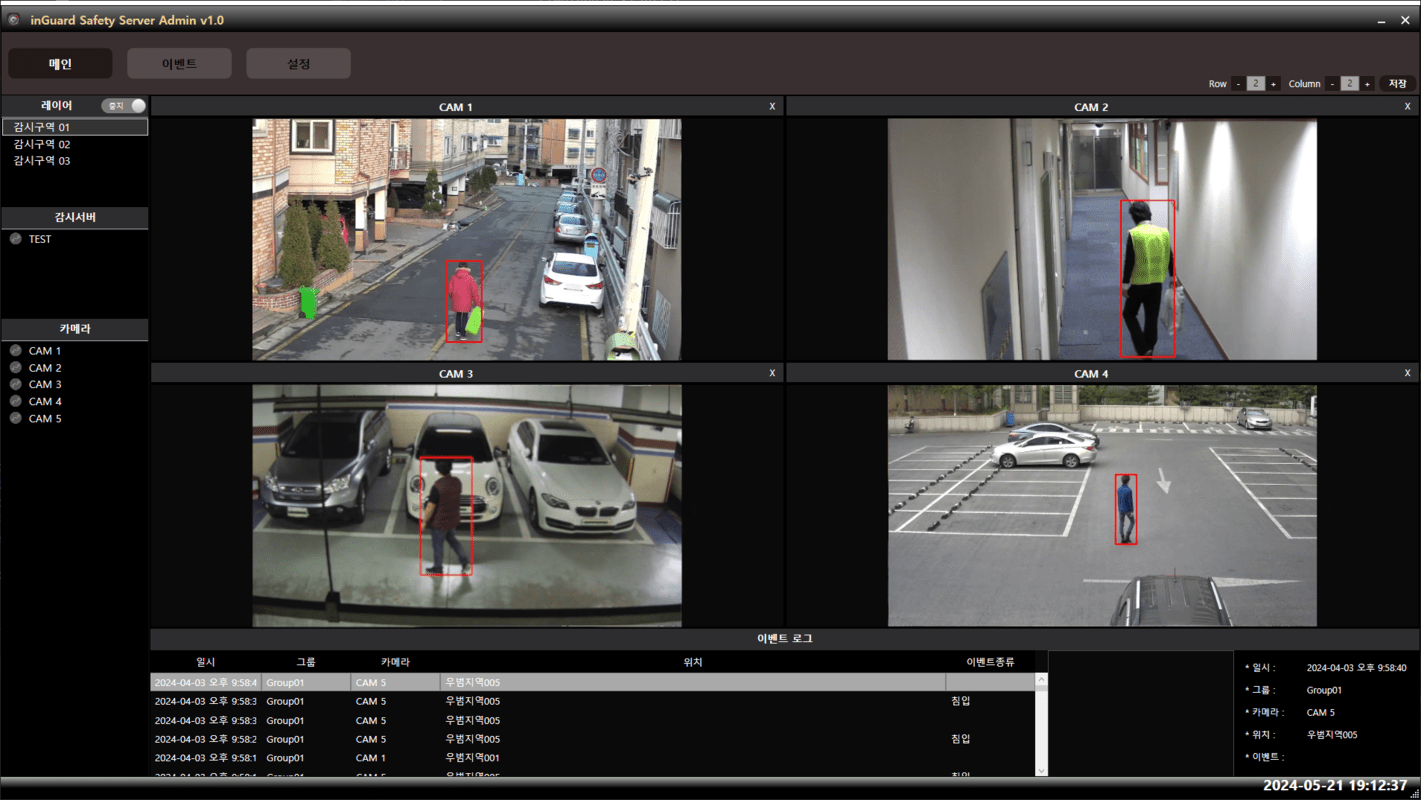The image size is (1421, 800).
Task: Click the status icon beside CAM 3 in camera list
Action: tap(15, 384)
